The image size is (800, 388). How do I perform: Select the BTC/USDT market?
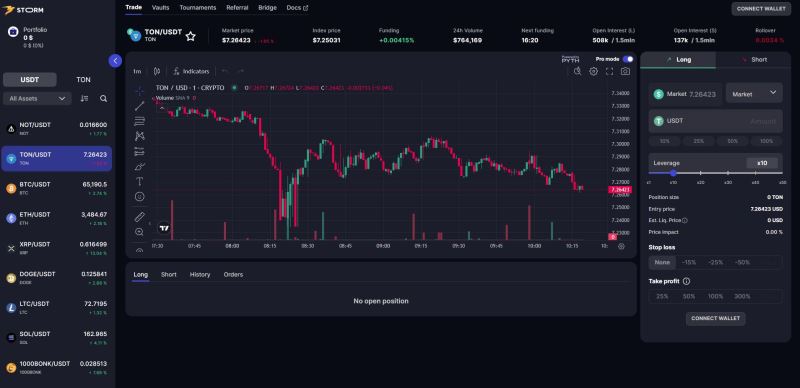[x=57, y=188]
